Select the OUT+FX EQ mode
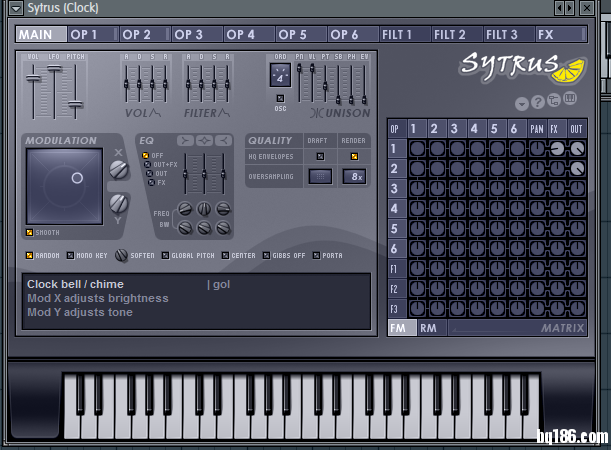 [x=147, y=164]
